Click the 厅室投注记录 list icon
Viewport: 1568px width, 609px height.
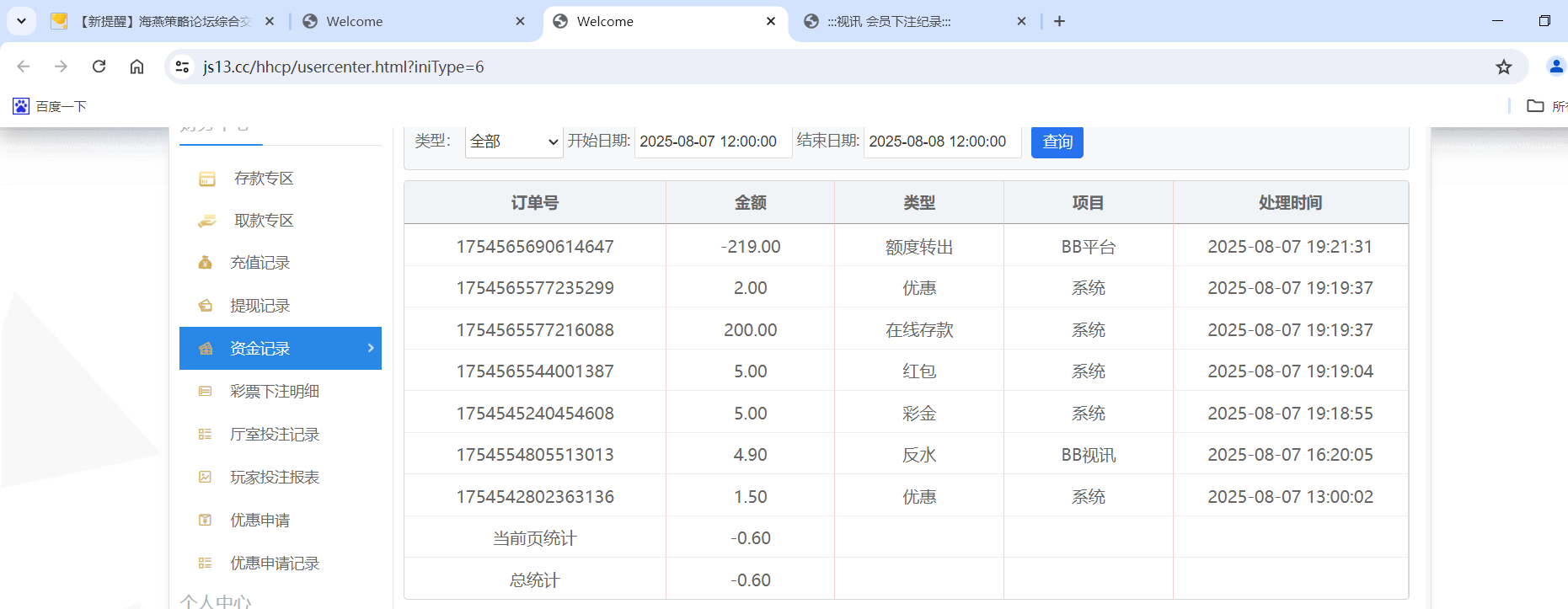click(205, 435)
